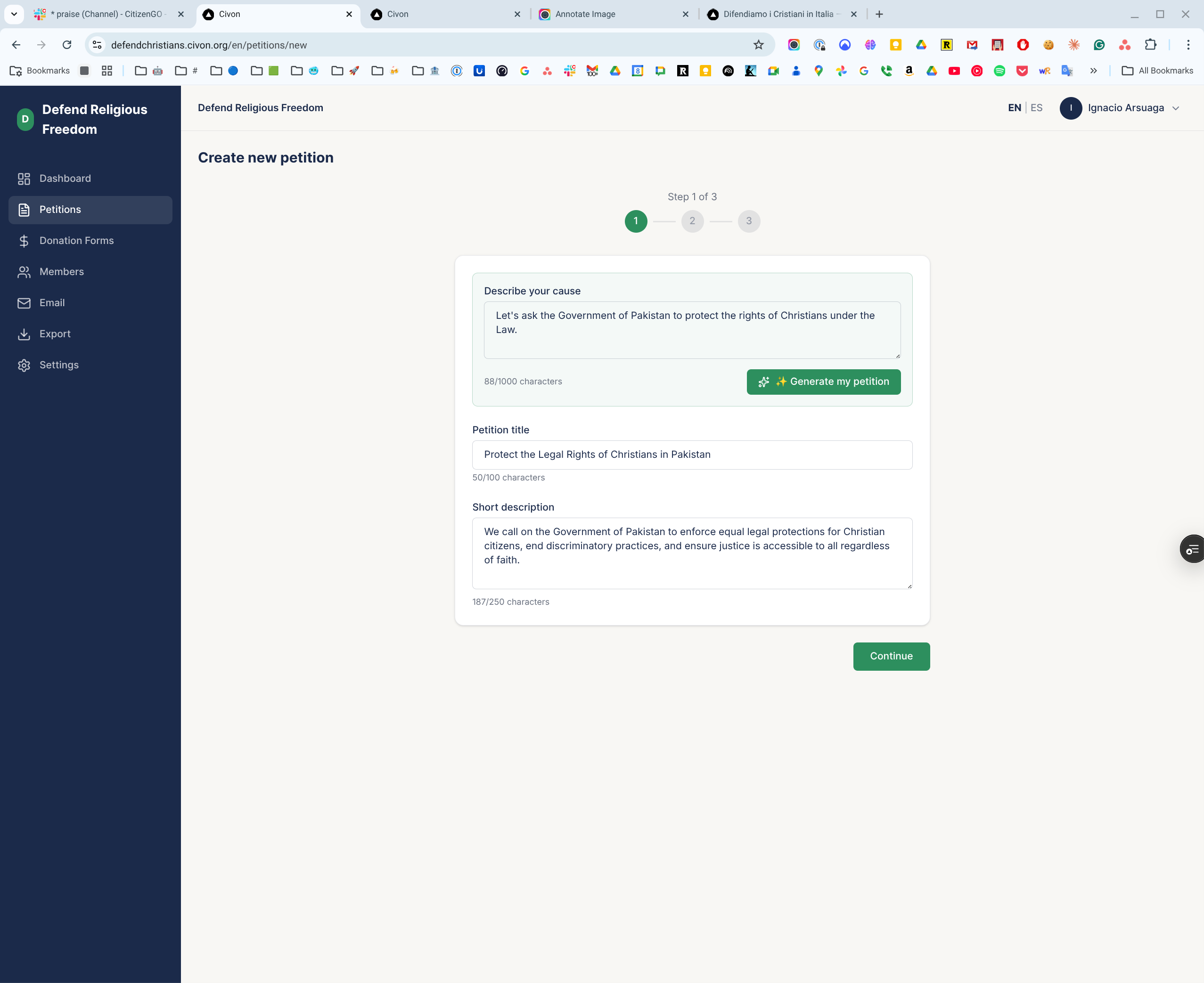
Task: Bookmark this page with the star icon
Action: coord(758,45)
